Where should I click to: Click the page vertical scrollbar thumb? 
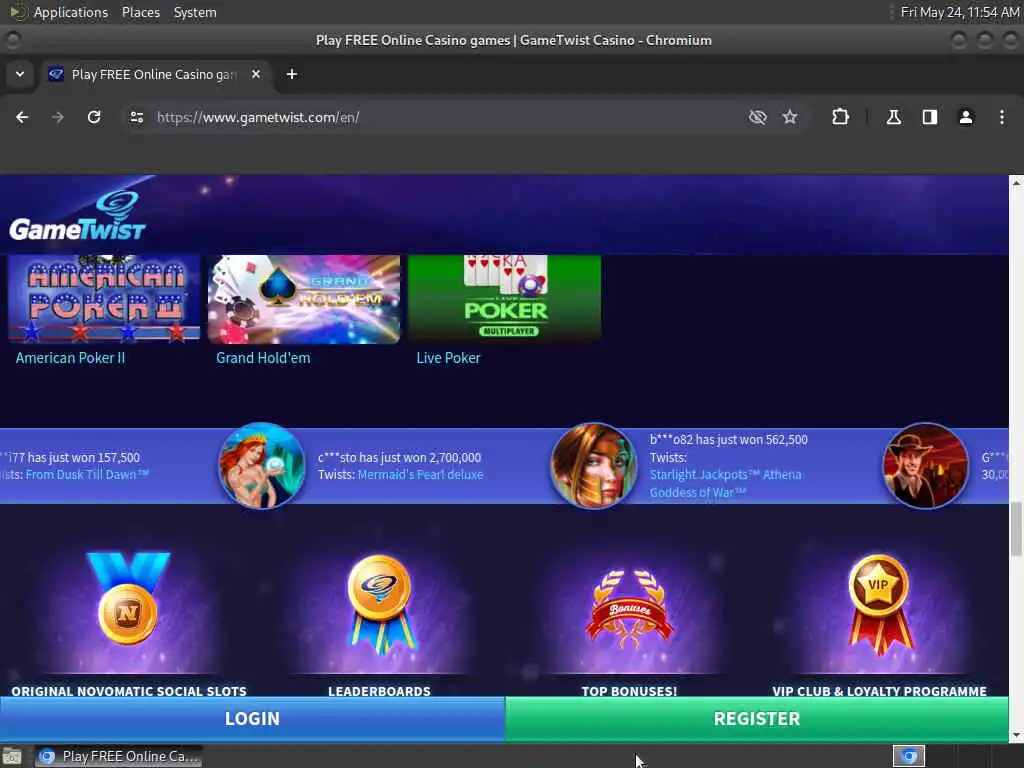coord(1016,529)
